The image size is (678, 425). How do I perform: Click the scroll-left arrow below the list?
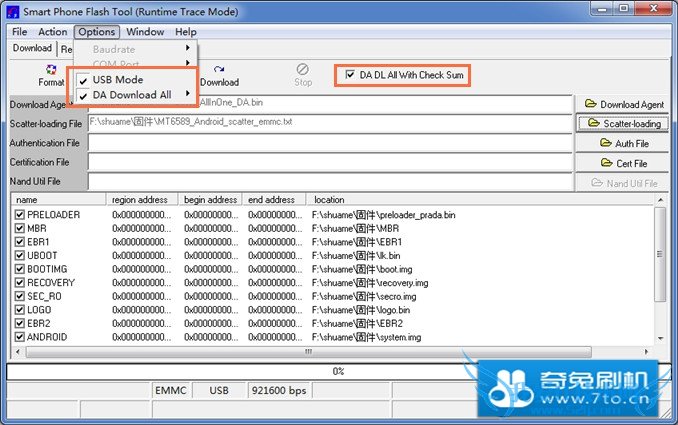[18, 352]
